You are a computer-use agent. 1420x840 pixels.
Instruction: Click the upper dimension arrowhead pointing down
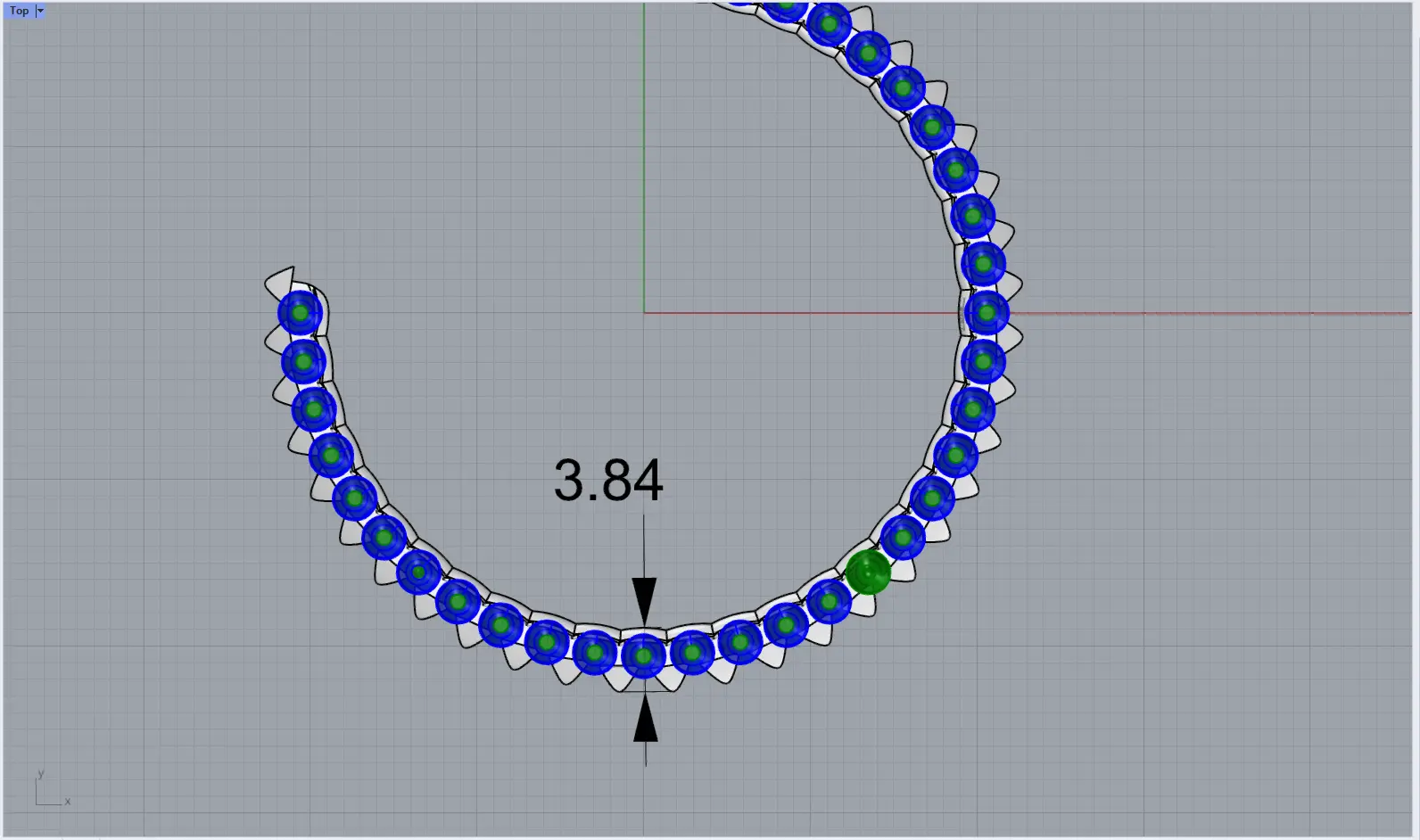[x=644, y=600]
